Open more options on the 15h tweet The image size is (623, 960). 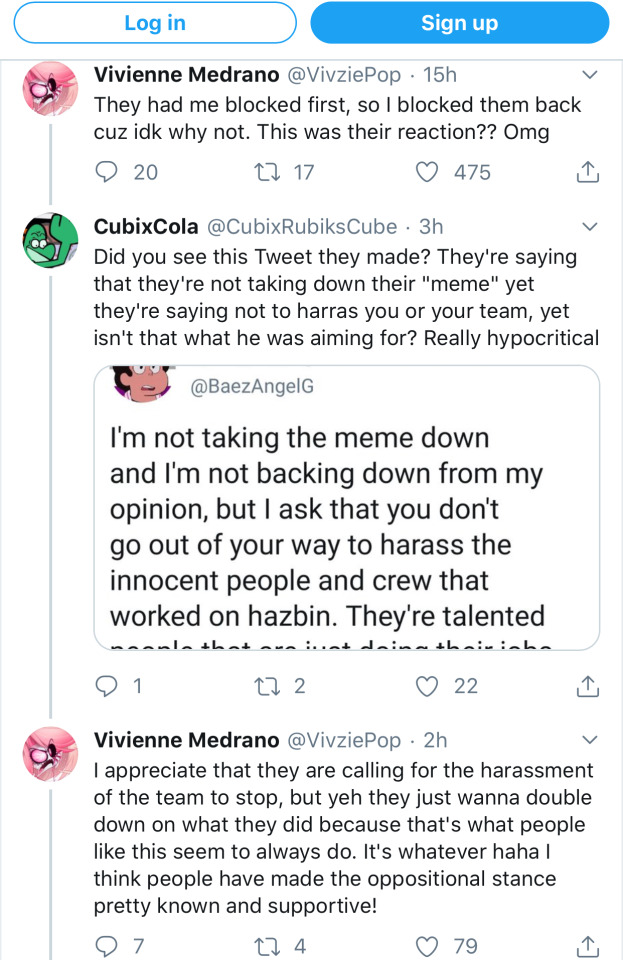589,75
